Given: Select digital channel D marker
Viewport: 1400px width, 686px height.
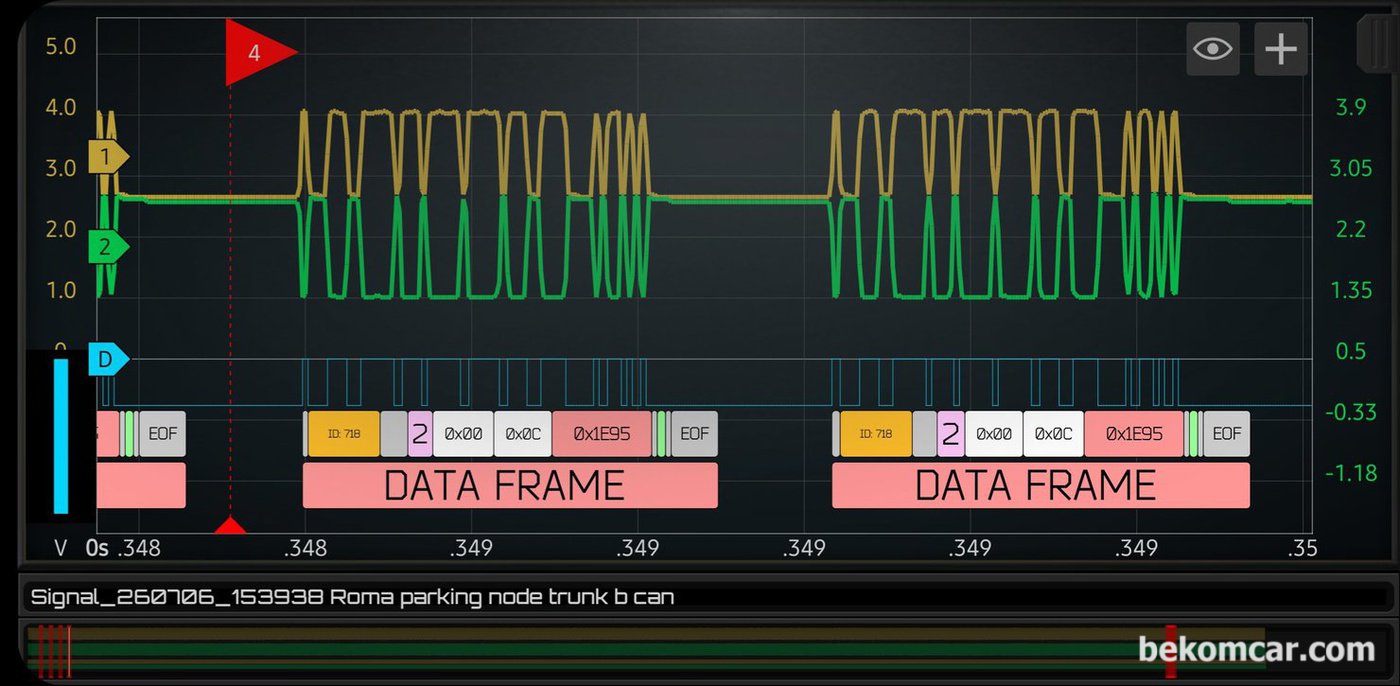Looking at the screenshot, I should [109, 359].
